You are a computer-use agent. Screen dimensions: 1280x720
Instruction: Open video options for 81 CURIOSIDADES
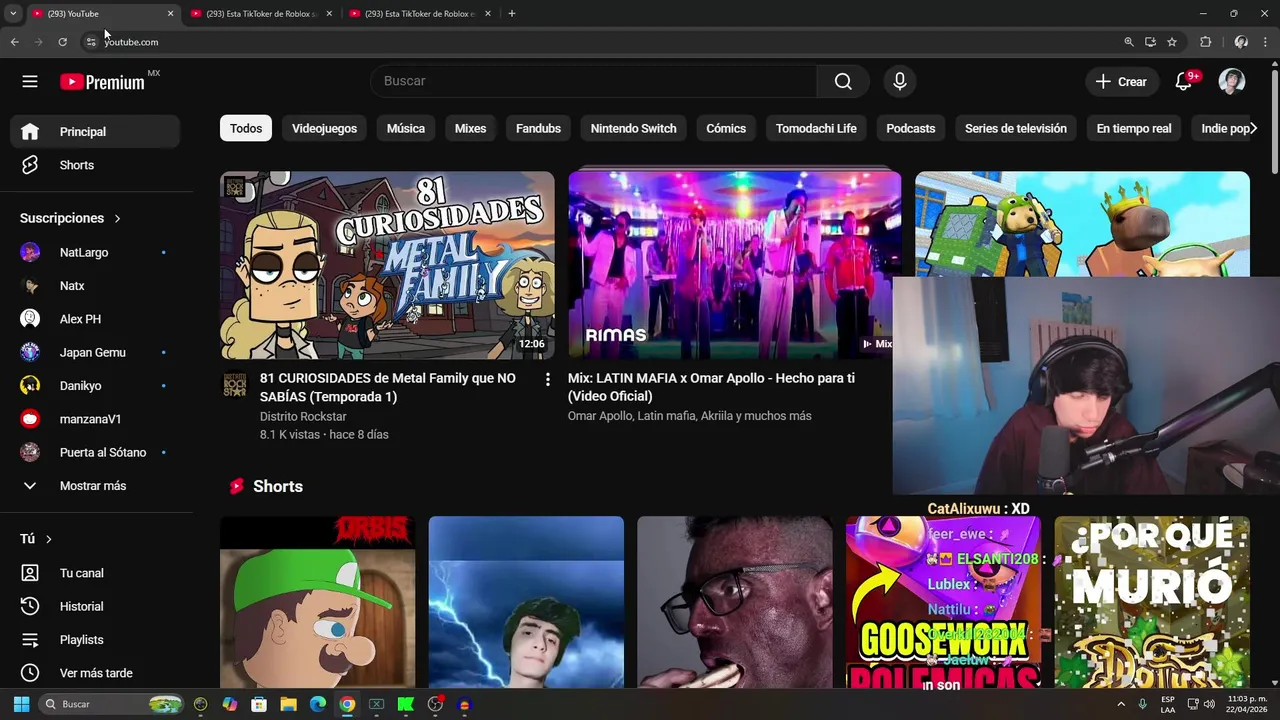[547, 379]
